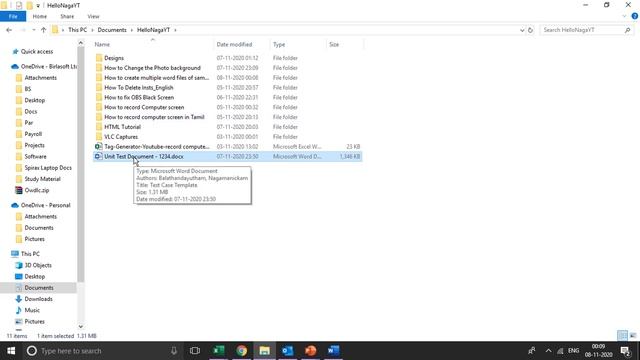Click the taskbar search box

tap(102, 351)
